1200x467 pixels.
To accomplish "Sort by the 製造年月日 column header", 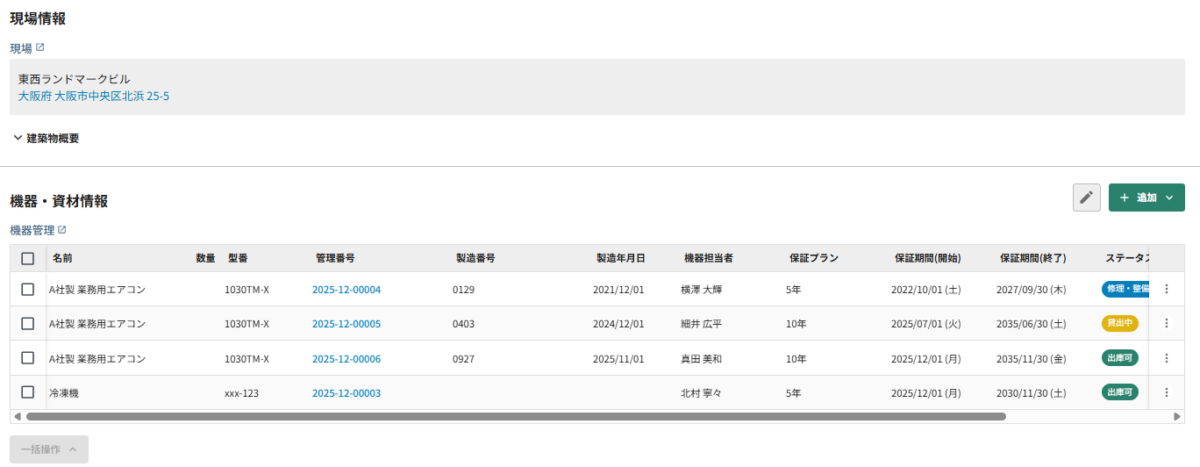I will point(620,258).
